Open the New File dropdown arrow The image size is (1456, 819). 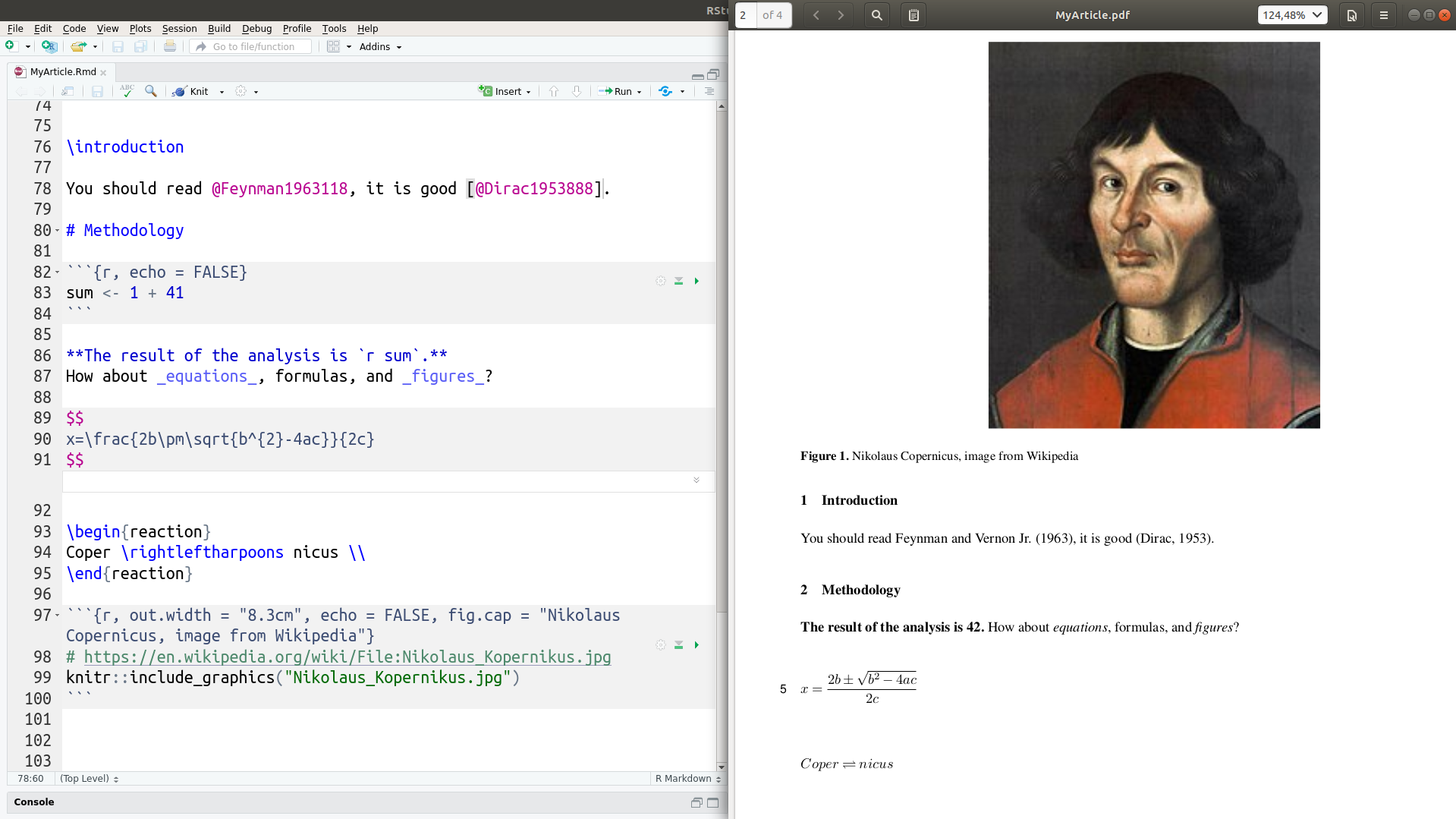point(28,47)
